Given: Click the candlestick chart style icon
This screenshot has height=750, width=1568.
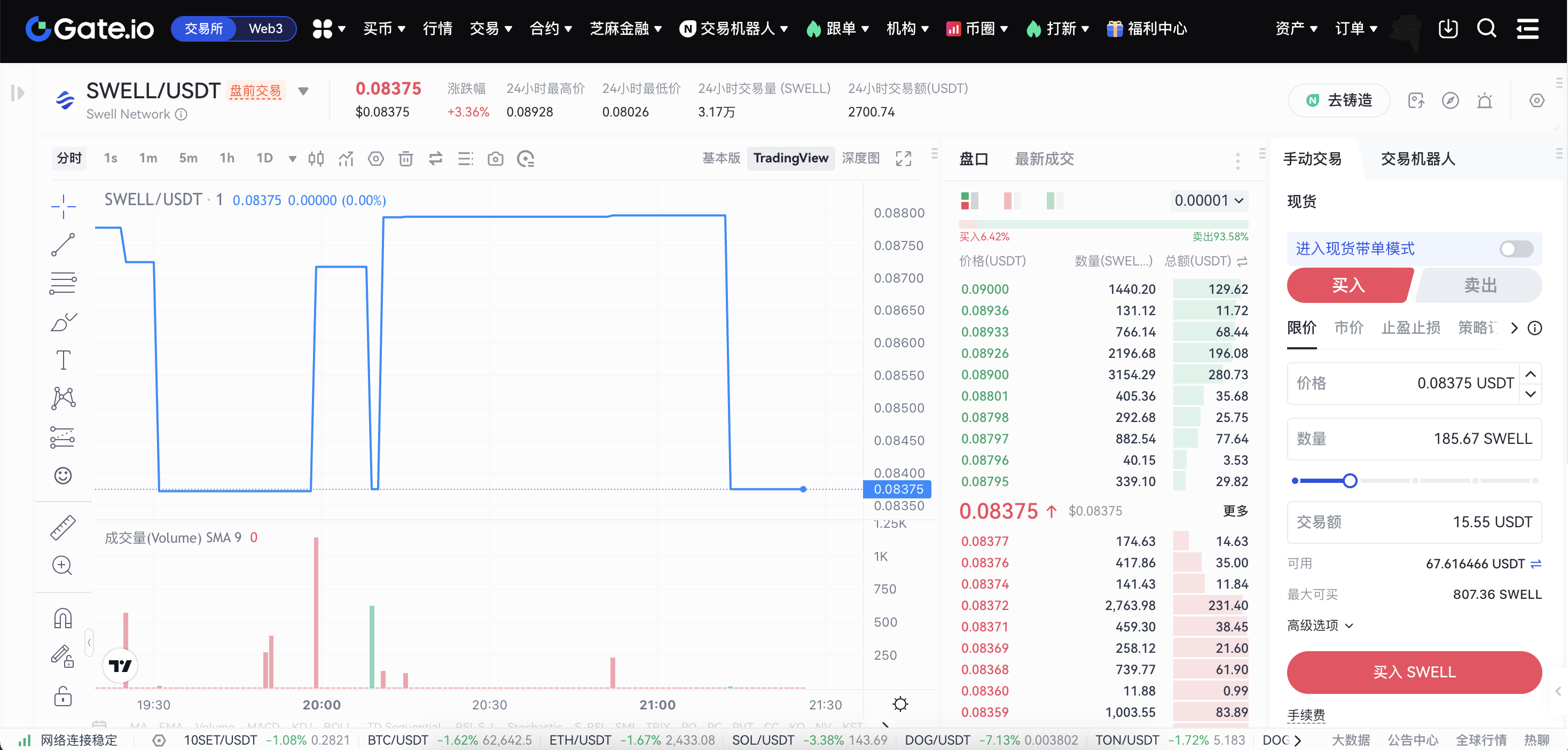Looking at the screenshot, I should (x=316, y=159).
